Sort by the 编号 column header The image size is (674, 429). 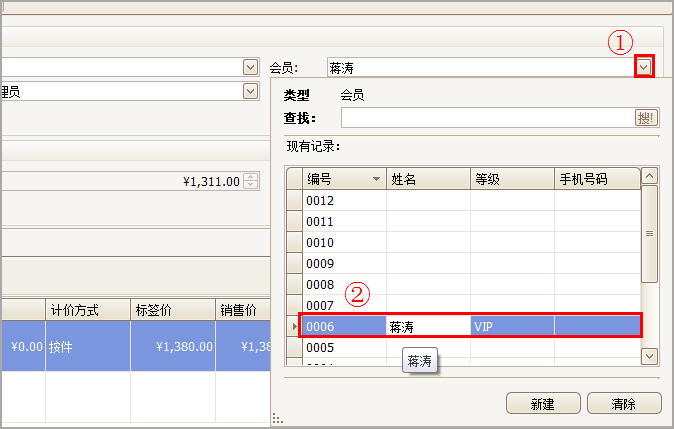click(x=344, y=179)
